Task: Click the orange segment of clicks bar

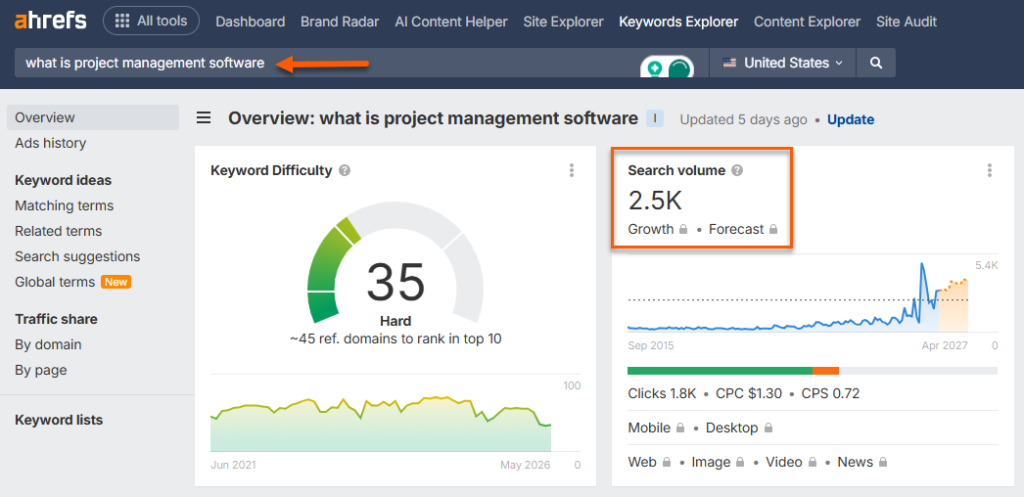Action: point(825,371)
